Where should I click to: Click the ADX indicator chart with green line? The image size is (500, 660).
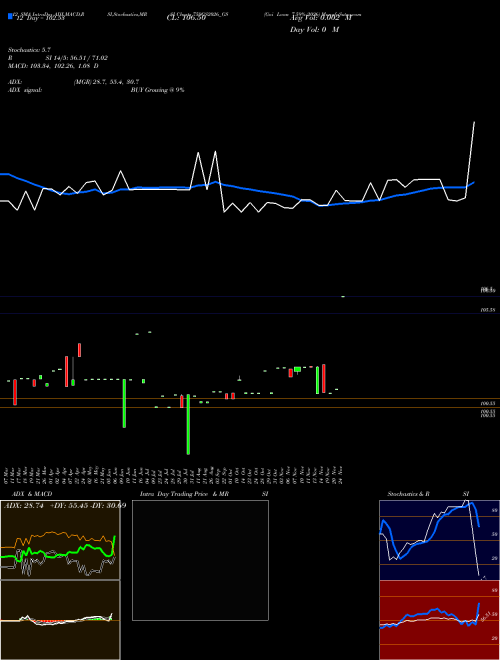pos(60,540)
